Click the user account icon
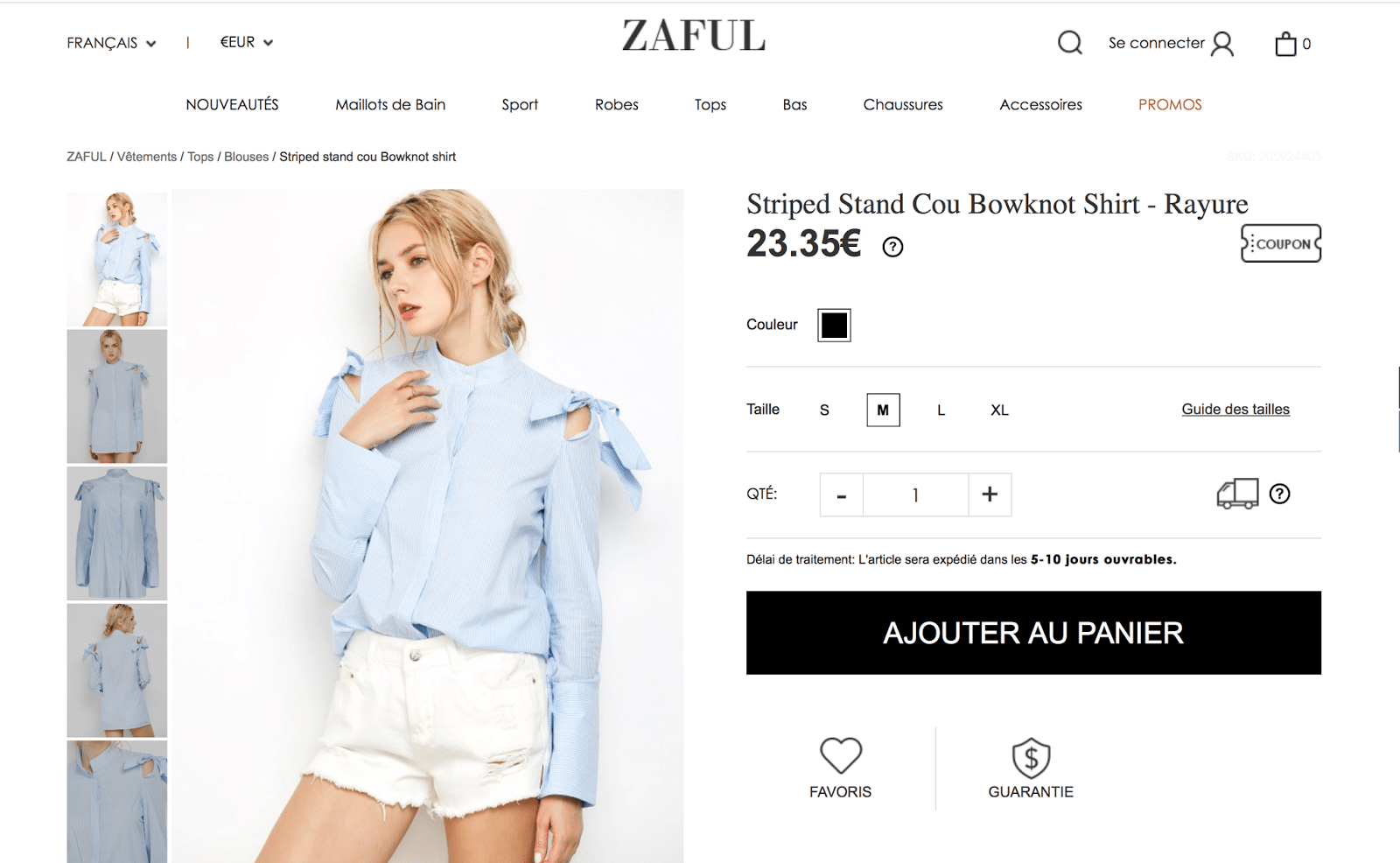The height and width of the screenshot is (863, 1400). coord(1222,44)
